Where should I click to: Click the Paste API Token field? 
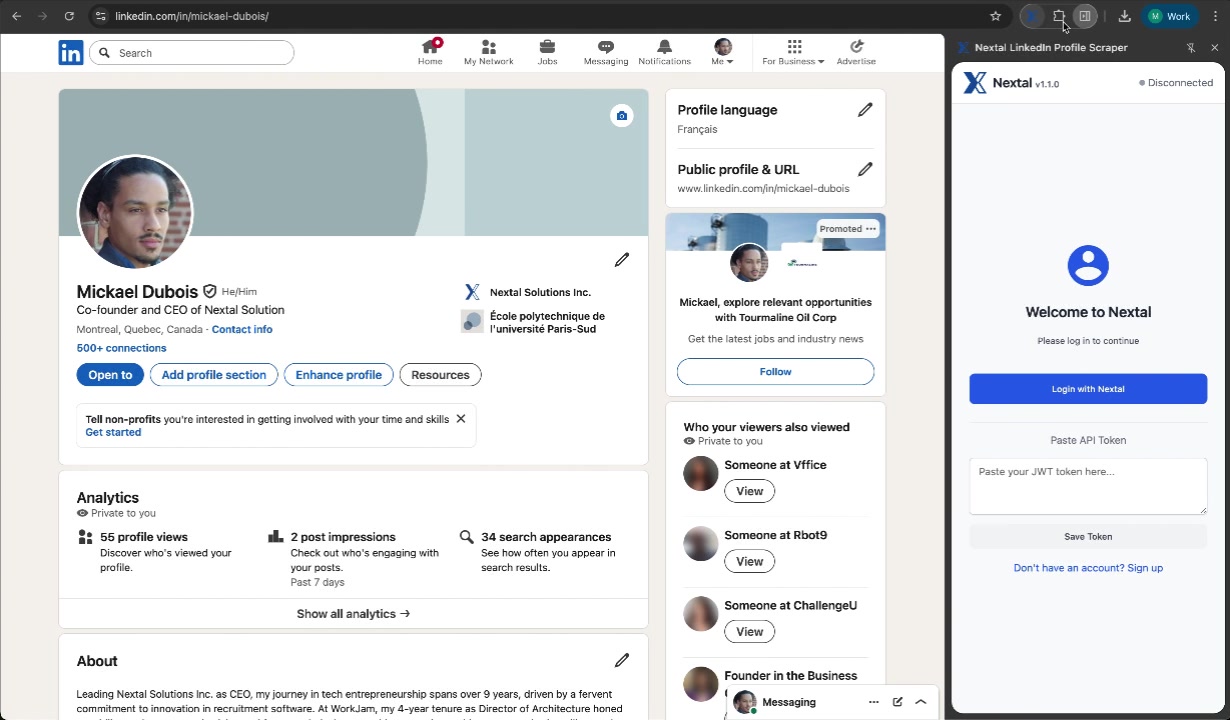[x=1087, y=486]
